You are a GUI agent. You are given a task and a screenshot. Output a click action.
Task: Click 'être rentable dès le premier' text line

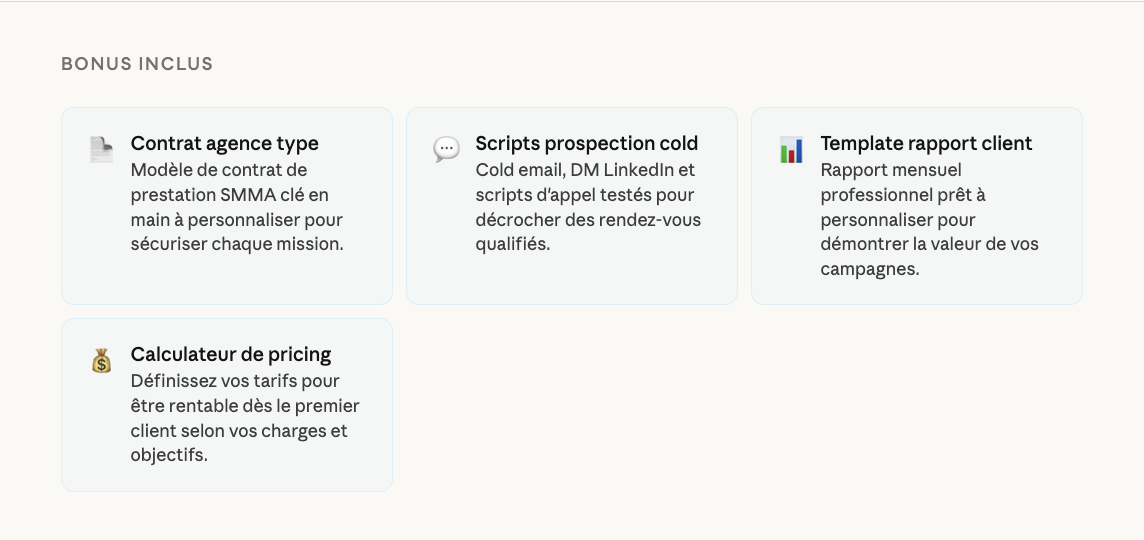[245, 406]
